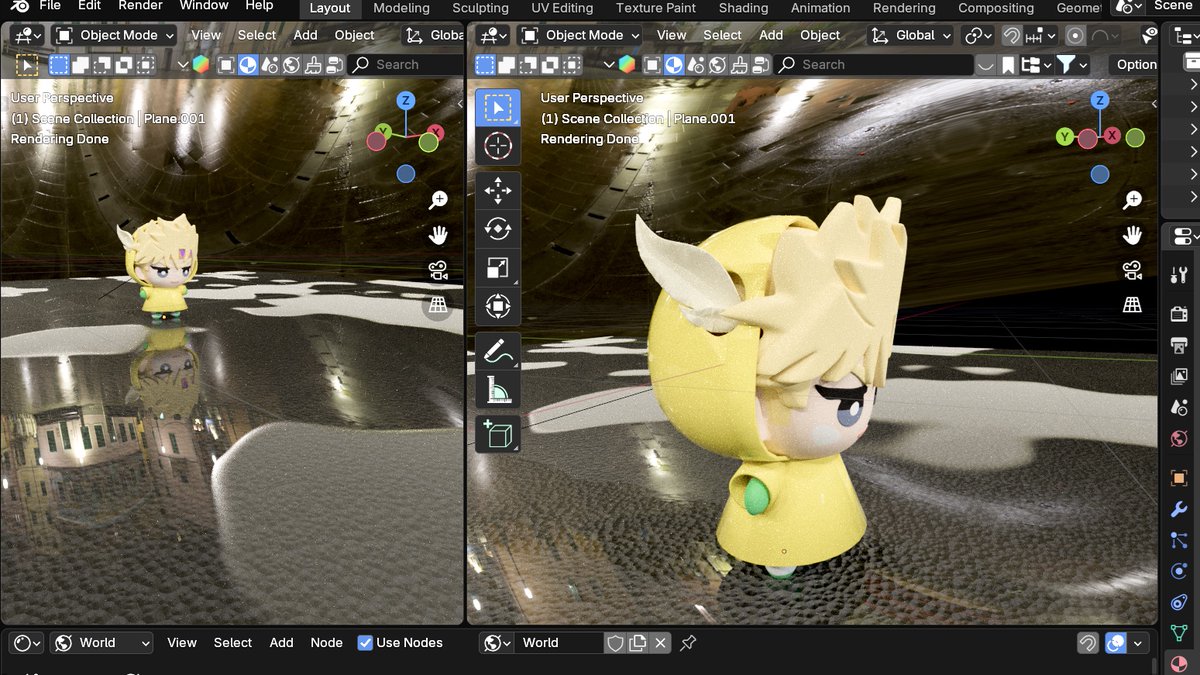Switch to the UV Editing workspace tab
Screen dimensions: 1200x675
(x=562, y=8)
